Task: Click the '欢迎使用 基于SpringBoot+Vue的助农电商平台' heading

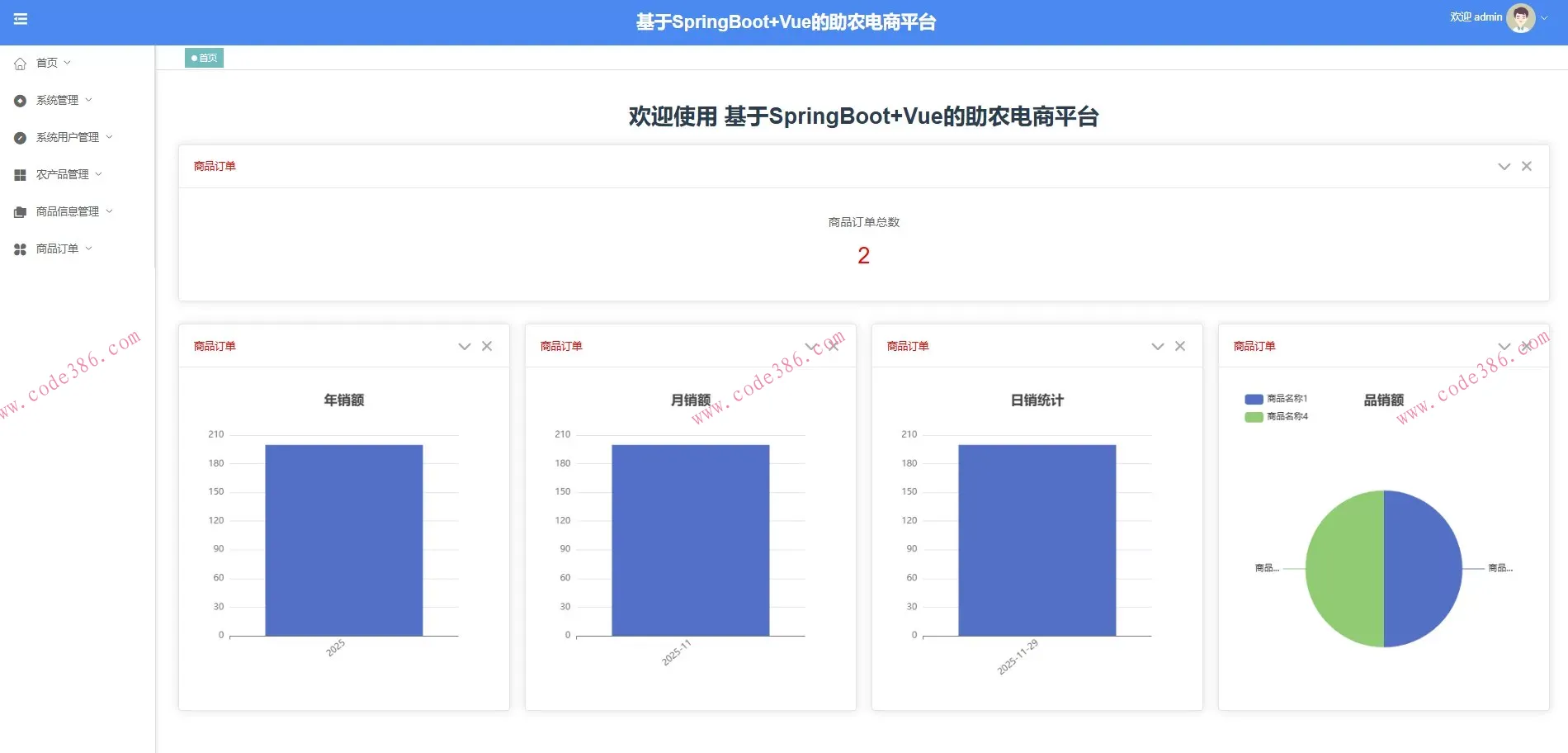Action: pyautogui.click(x=863, y=116)
